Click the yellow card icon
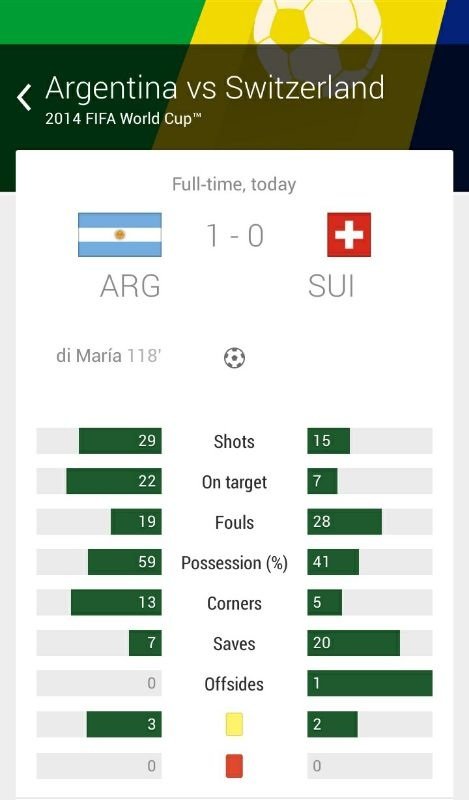Image resolution: width=469 pixels, height=800 pixels. 234,724
